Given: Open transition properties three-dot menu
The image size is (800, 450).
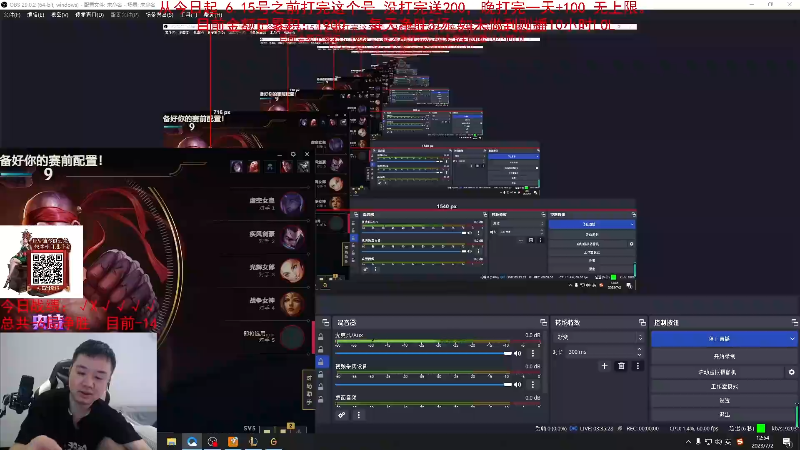Looking at the screenshot, I should pyautogui.click(x=637, y=366).
